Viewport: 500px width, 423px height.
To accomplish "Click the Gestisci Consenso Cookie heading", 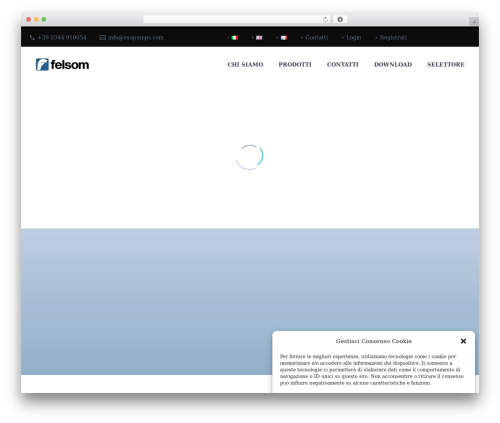I will point(374,341).
